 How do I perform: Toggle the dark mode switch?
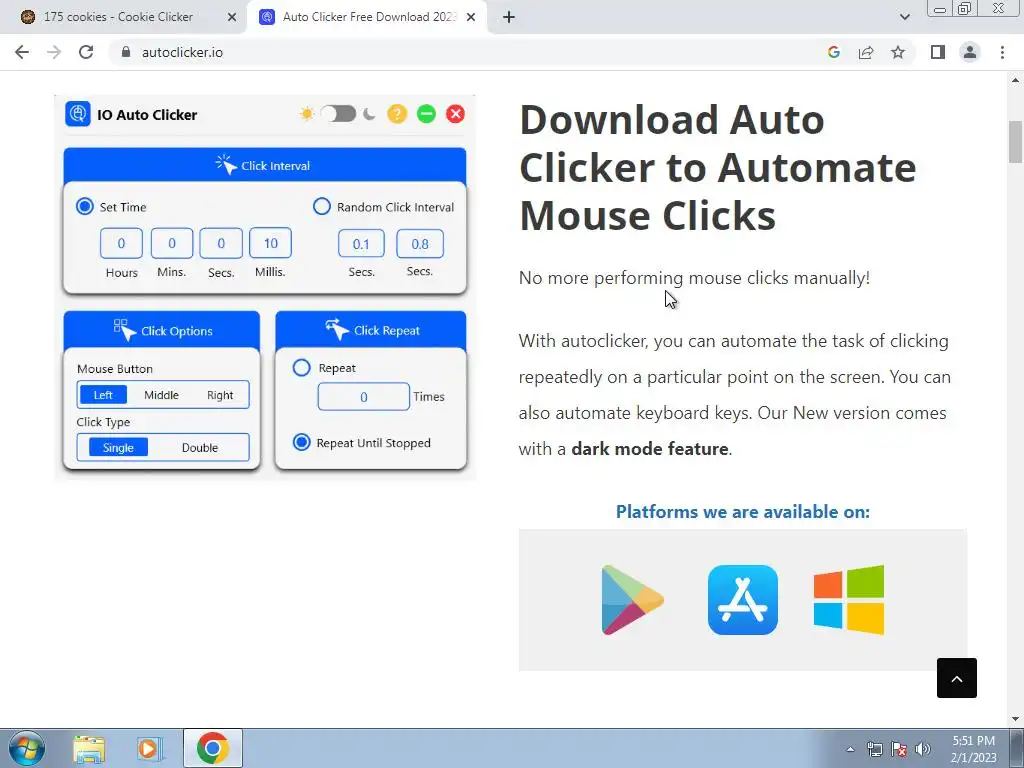coord(338,114)
